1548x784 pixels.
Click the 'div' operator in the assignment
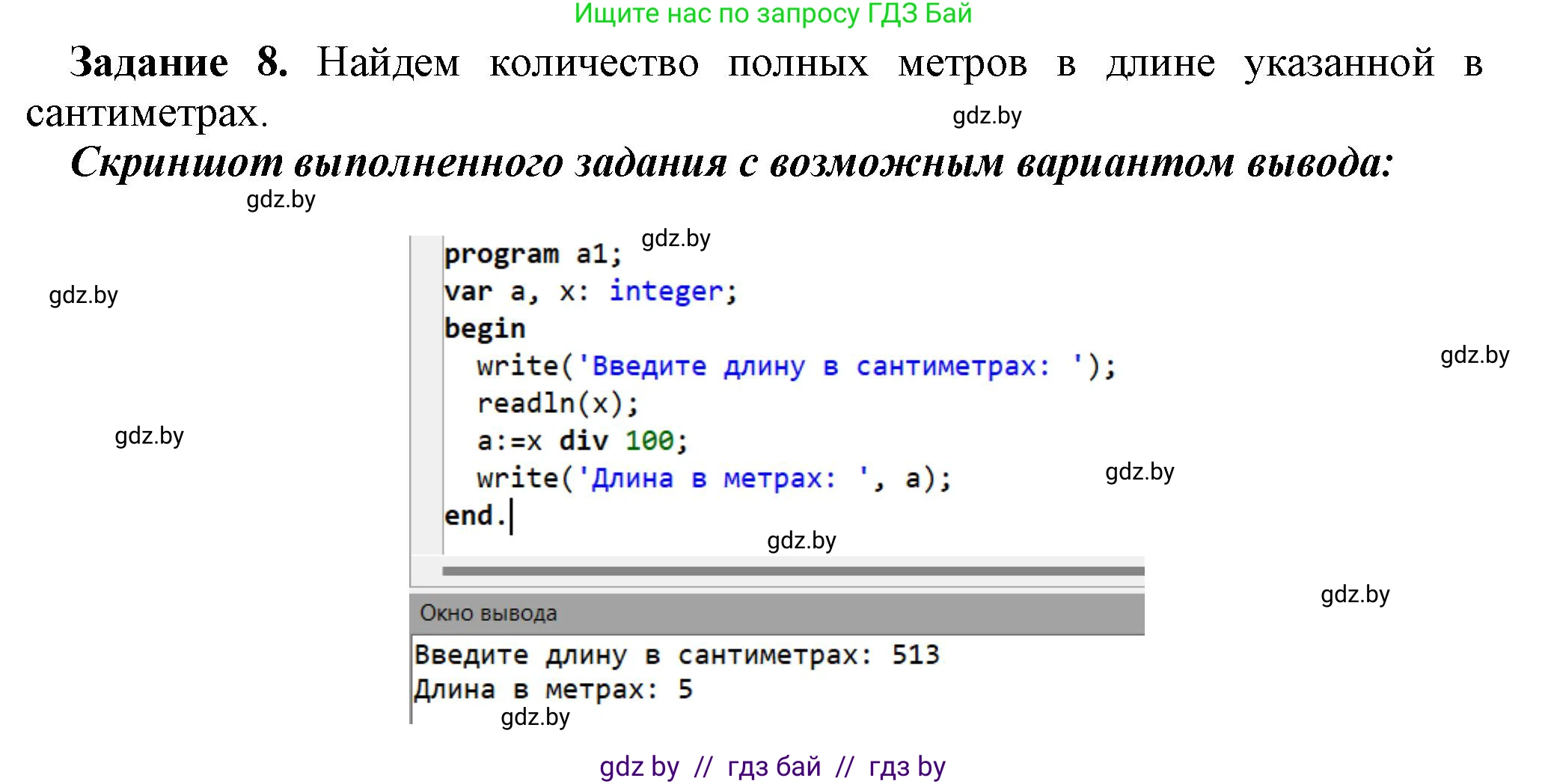tap(583, 441)
